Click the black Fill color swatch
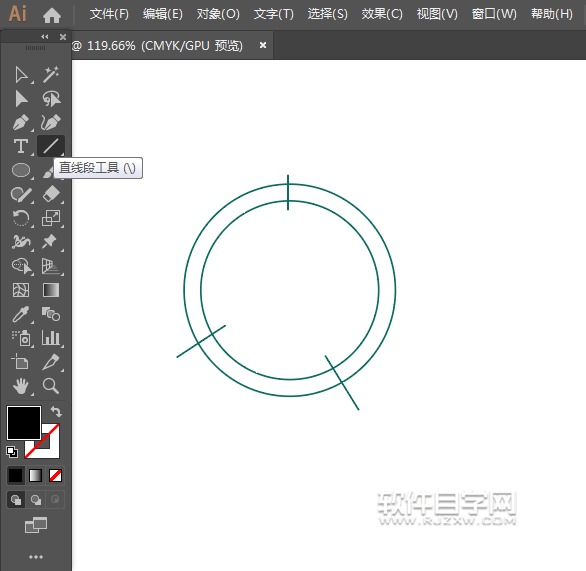Screen dimensions: 586x571 (24, 423)
